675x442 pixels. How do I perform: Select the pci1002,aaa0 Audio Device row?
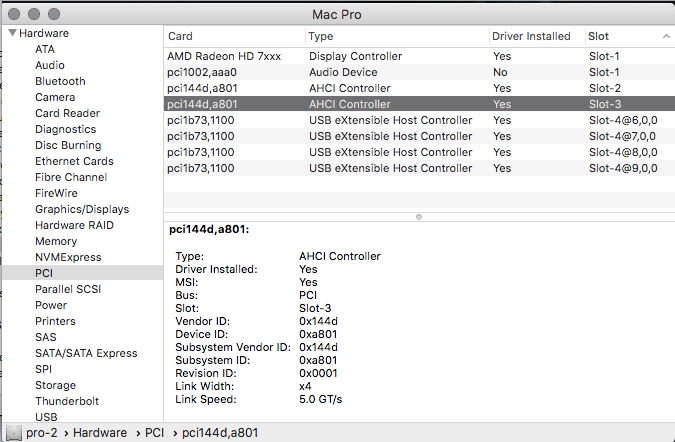[419, 72]
